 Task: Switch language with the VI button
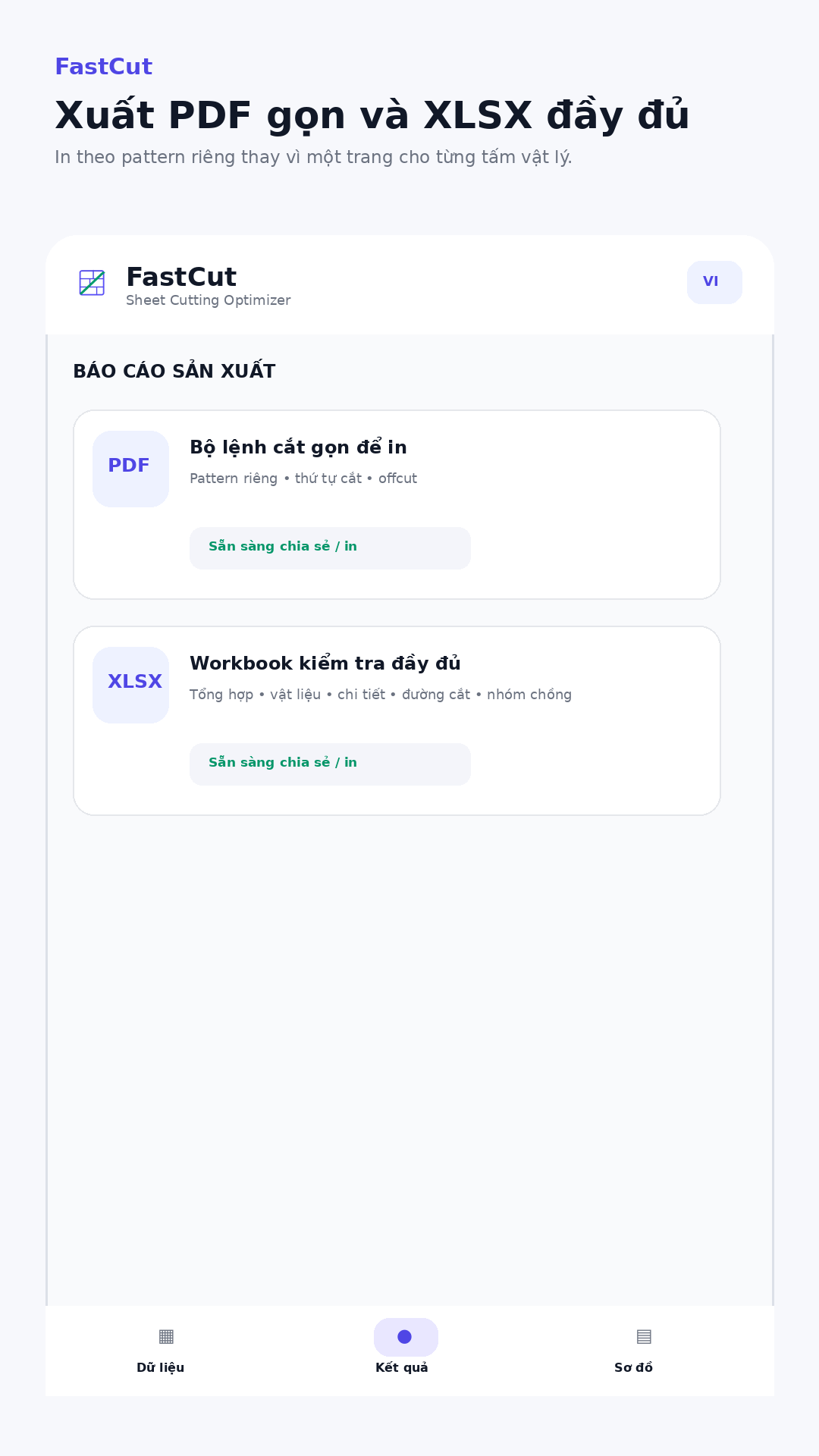click(x=714, y=282)
